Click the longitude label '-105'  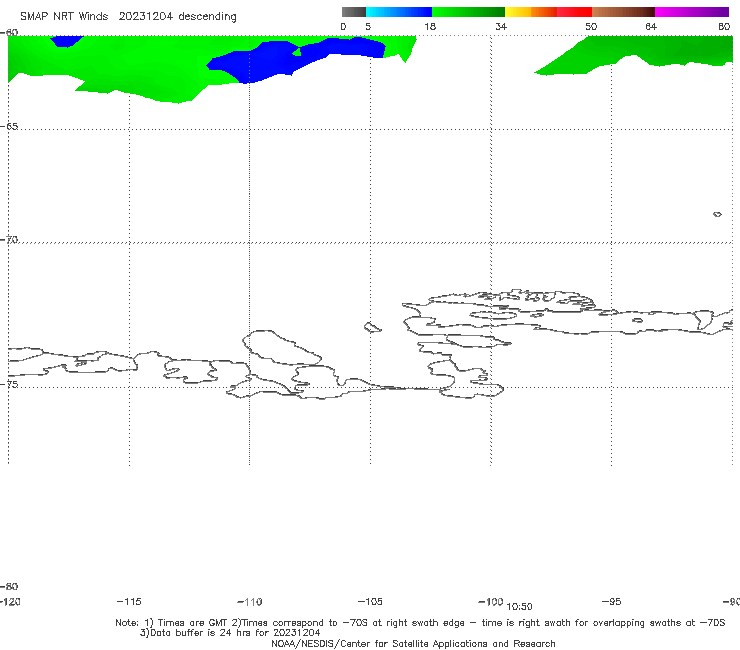click(370, 601)
